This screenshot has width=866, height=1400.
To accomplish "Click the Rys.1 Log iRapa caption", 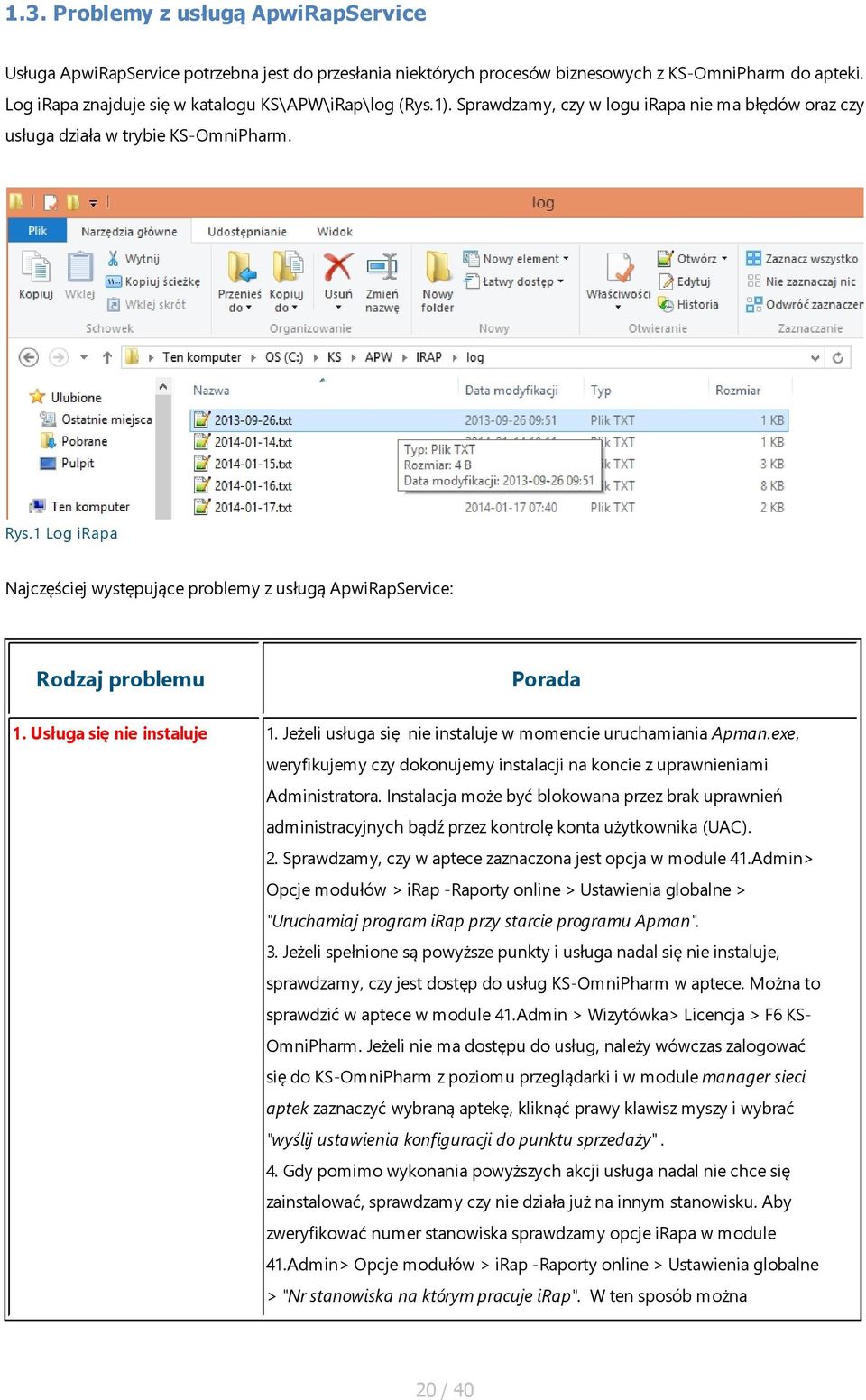I will pos(61,533).
